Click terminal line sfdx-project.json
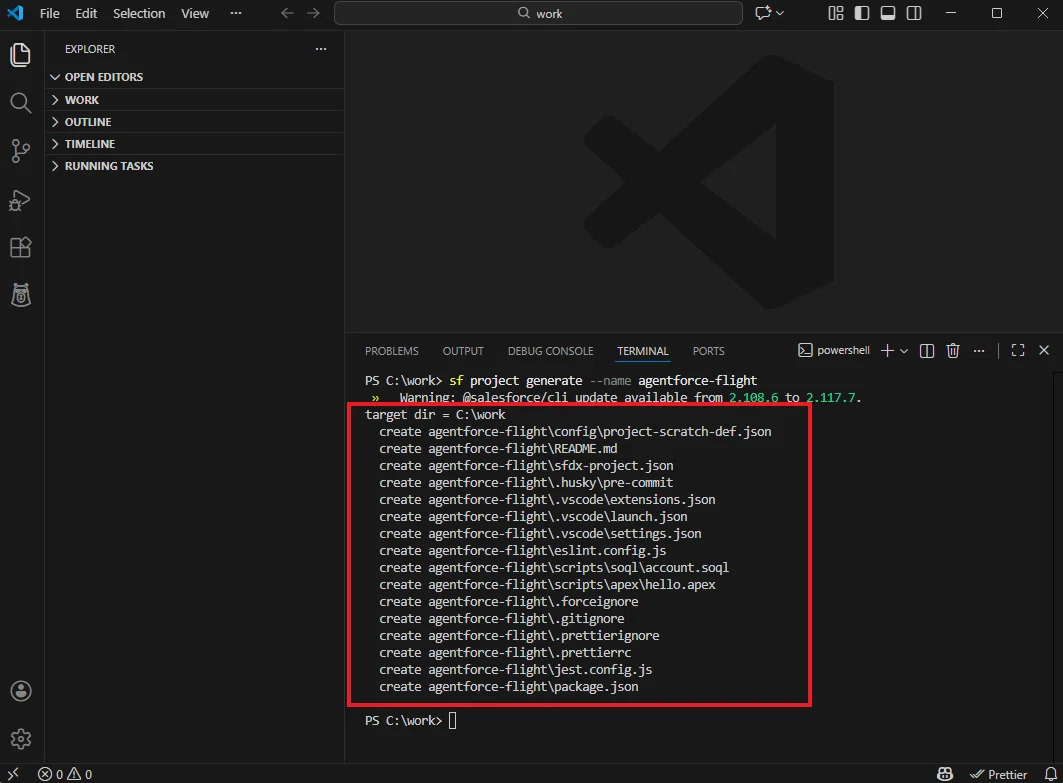The height and width of the screenshot is (783, 1063). click(x=526, y=466)
